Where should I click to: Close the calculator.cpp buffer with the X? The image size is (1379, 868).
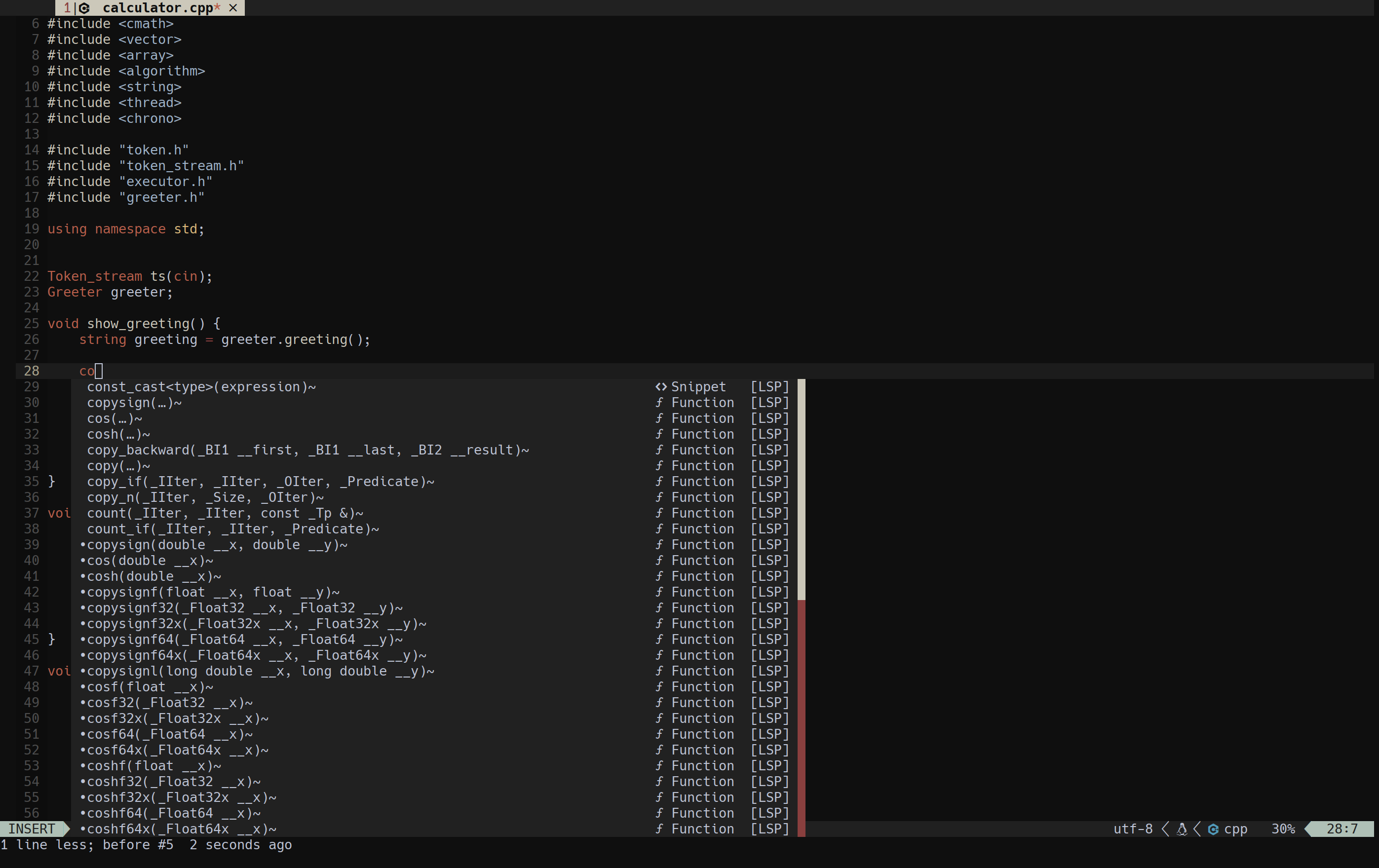pyautogui.click(x=232, y=7)
